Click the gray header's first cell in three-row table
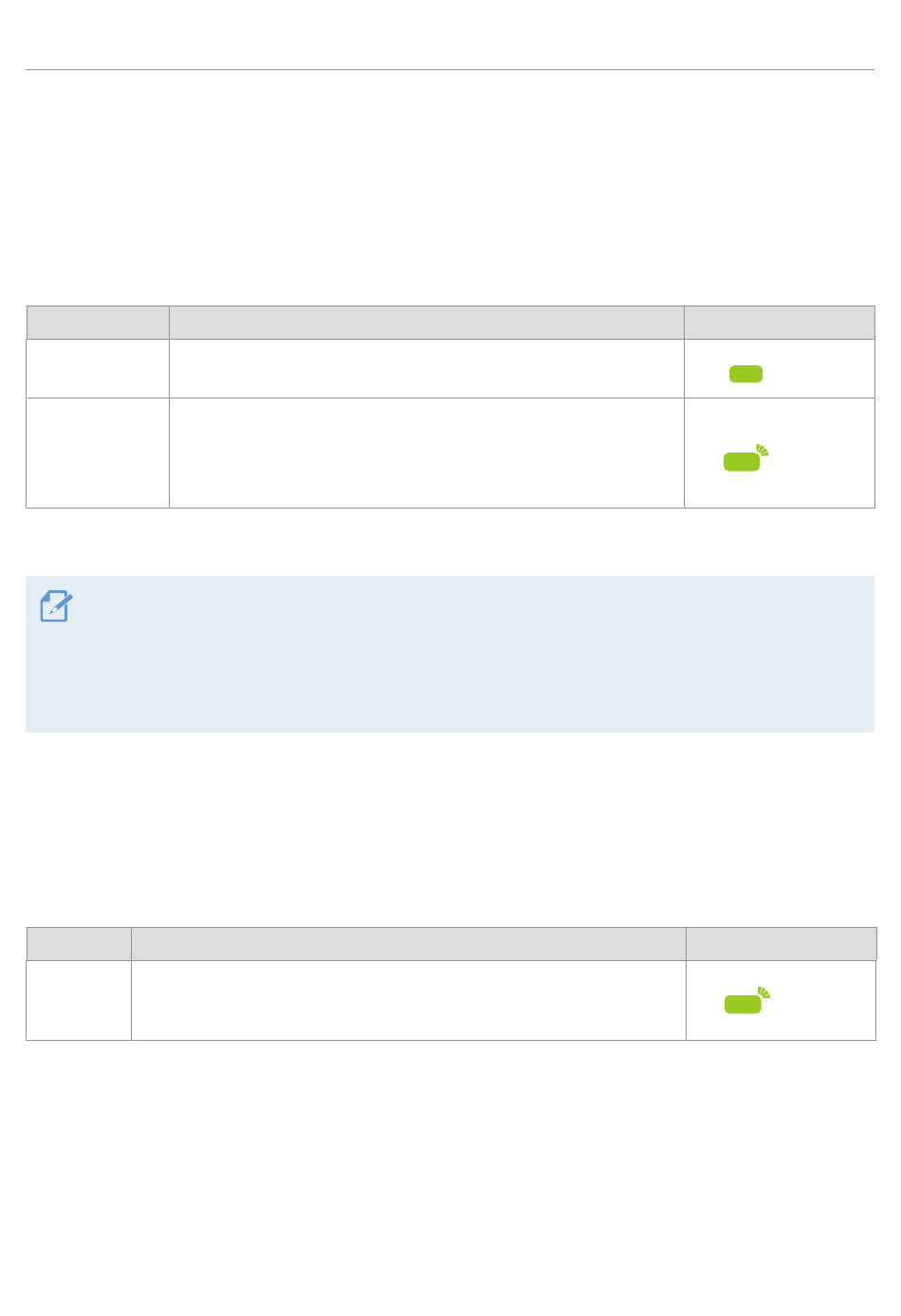Viewport: 901px width, 1316px height. [x=98, y=323]
